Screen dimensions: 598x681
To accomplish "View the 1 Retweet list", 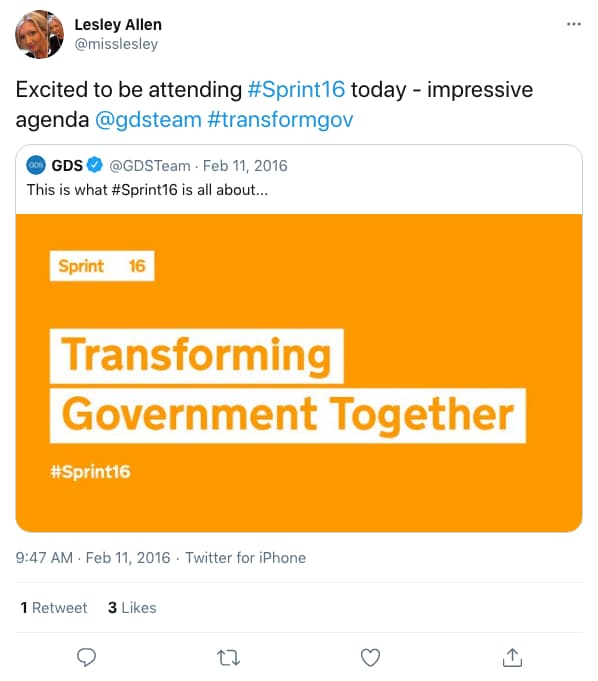I will [x=54, y=608].
